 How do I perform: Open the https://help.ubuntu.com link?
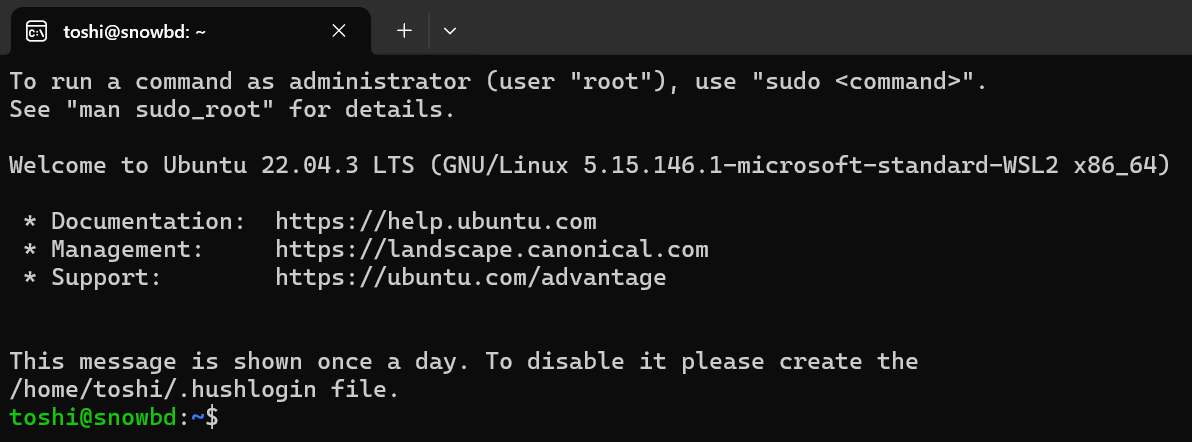point(436,222)
